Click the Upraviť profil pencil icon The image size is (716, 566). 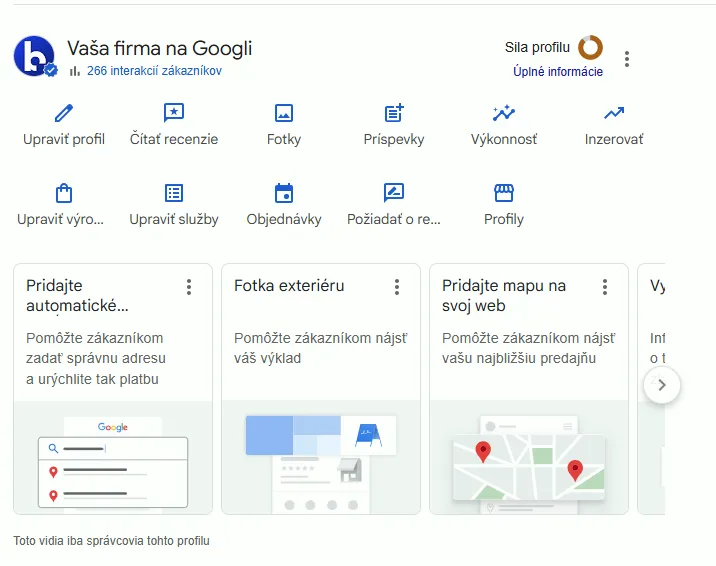tap(64, 113)
